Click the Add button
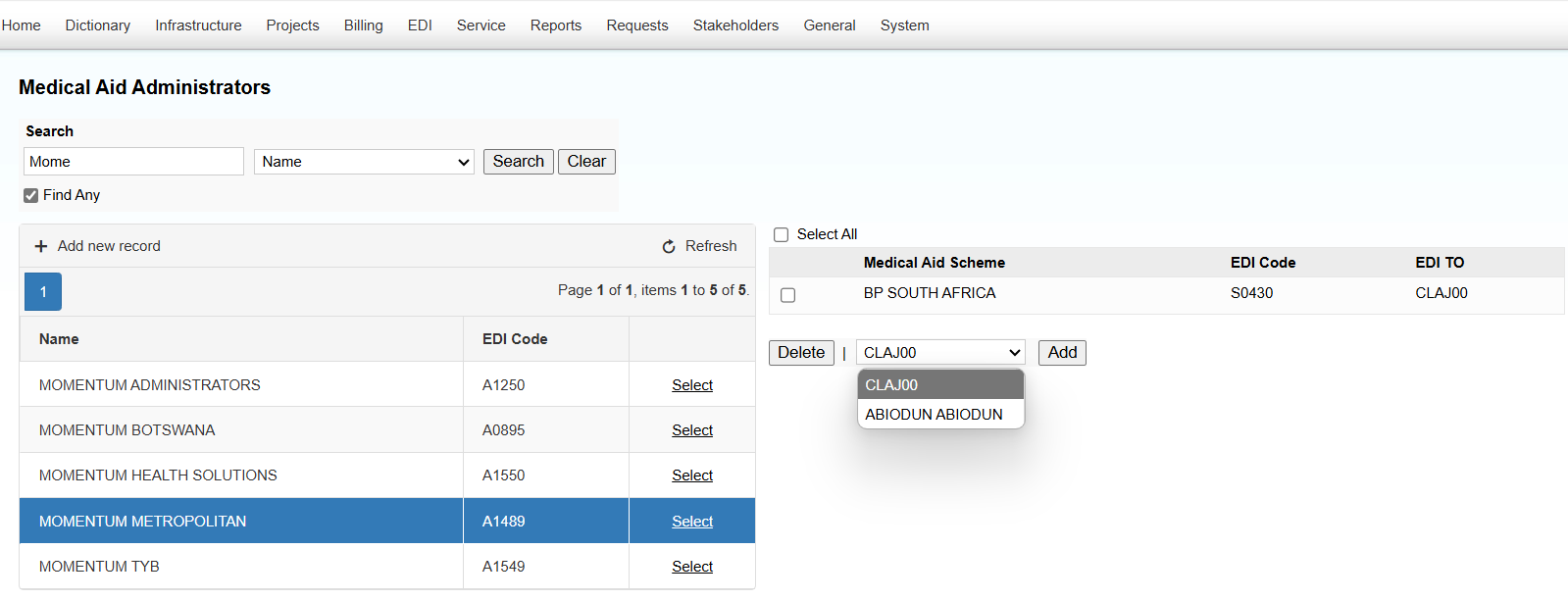Screen dimensions: 1568x600 click(1062, 353)
